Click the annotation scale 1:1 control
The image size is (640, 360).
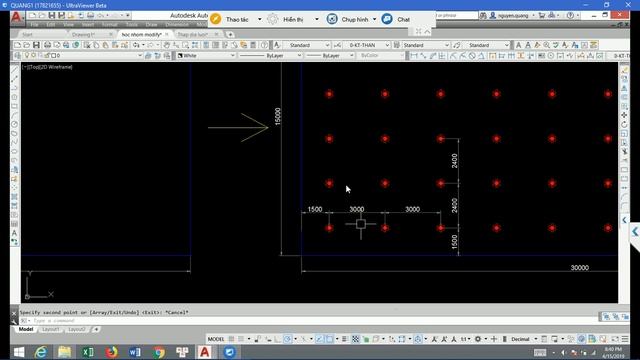point(465,339)
